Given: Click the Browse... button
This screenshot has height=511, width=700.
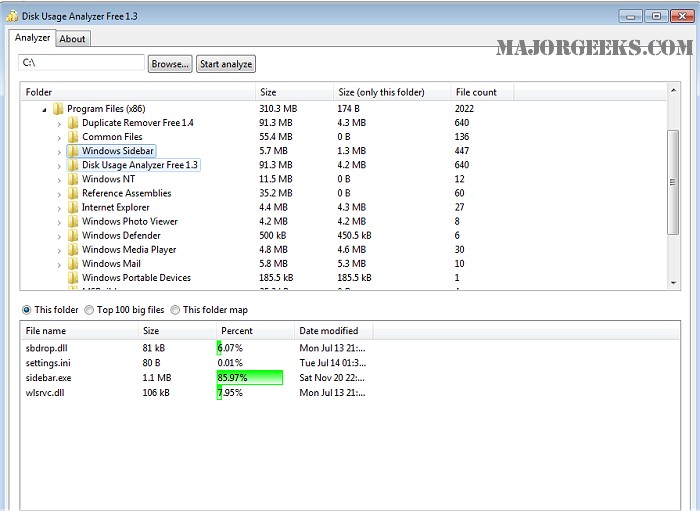Looking at the screenshot, I should pos(170,64).
